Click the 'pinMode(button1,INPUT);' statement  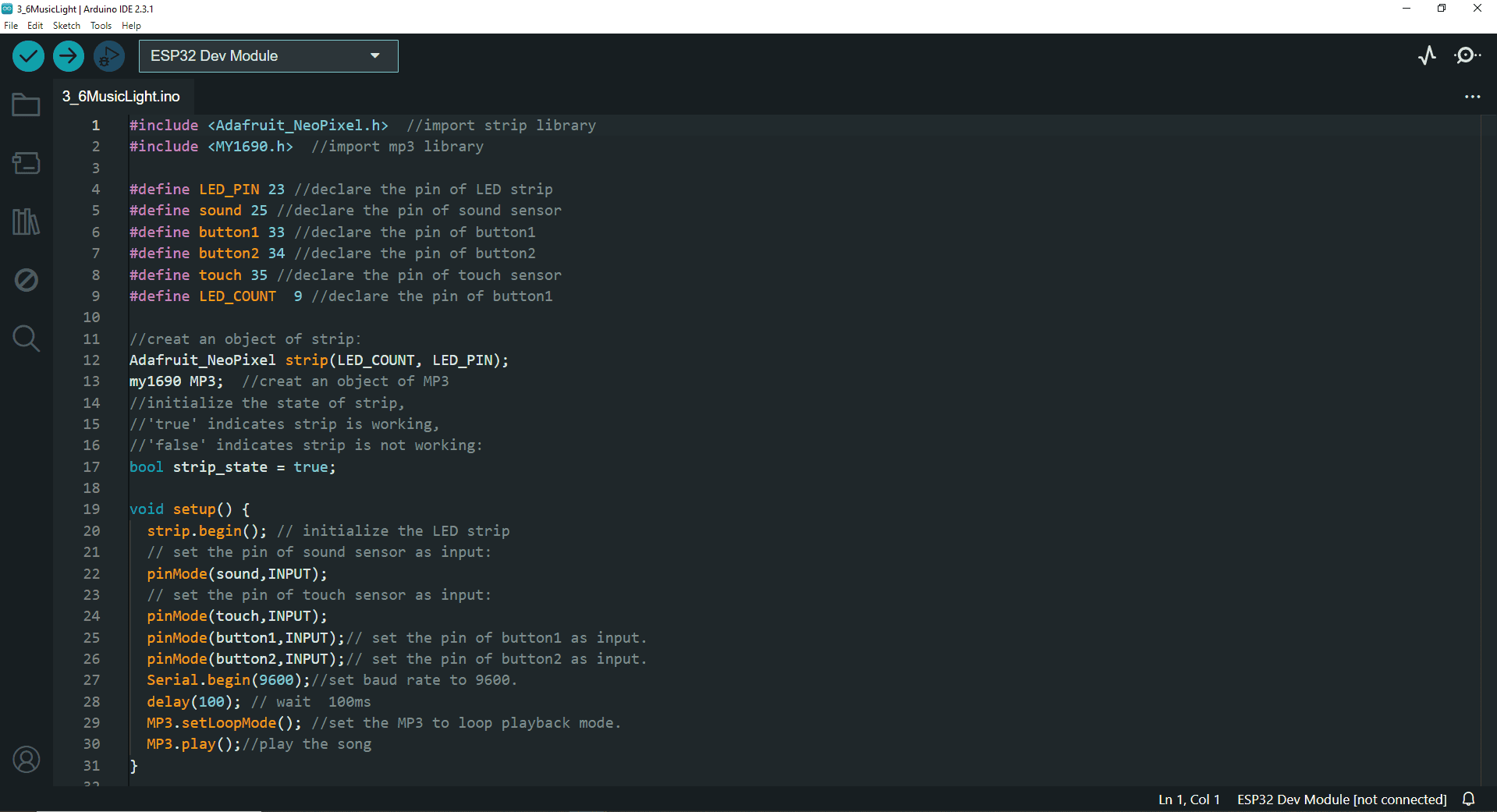[246, 638]
